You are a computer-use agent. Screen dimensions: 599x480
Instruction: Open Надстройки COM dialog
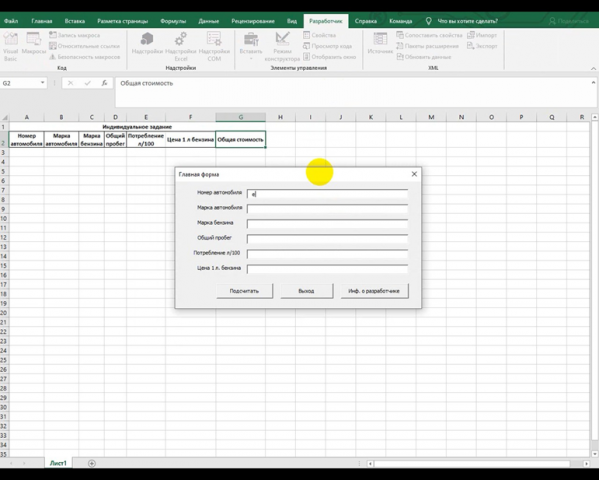(x=214, y=47)
